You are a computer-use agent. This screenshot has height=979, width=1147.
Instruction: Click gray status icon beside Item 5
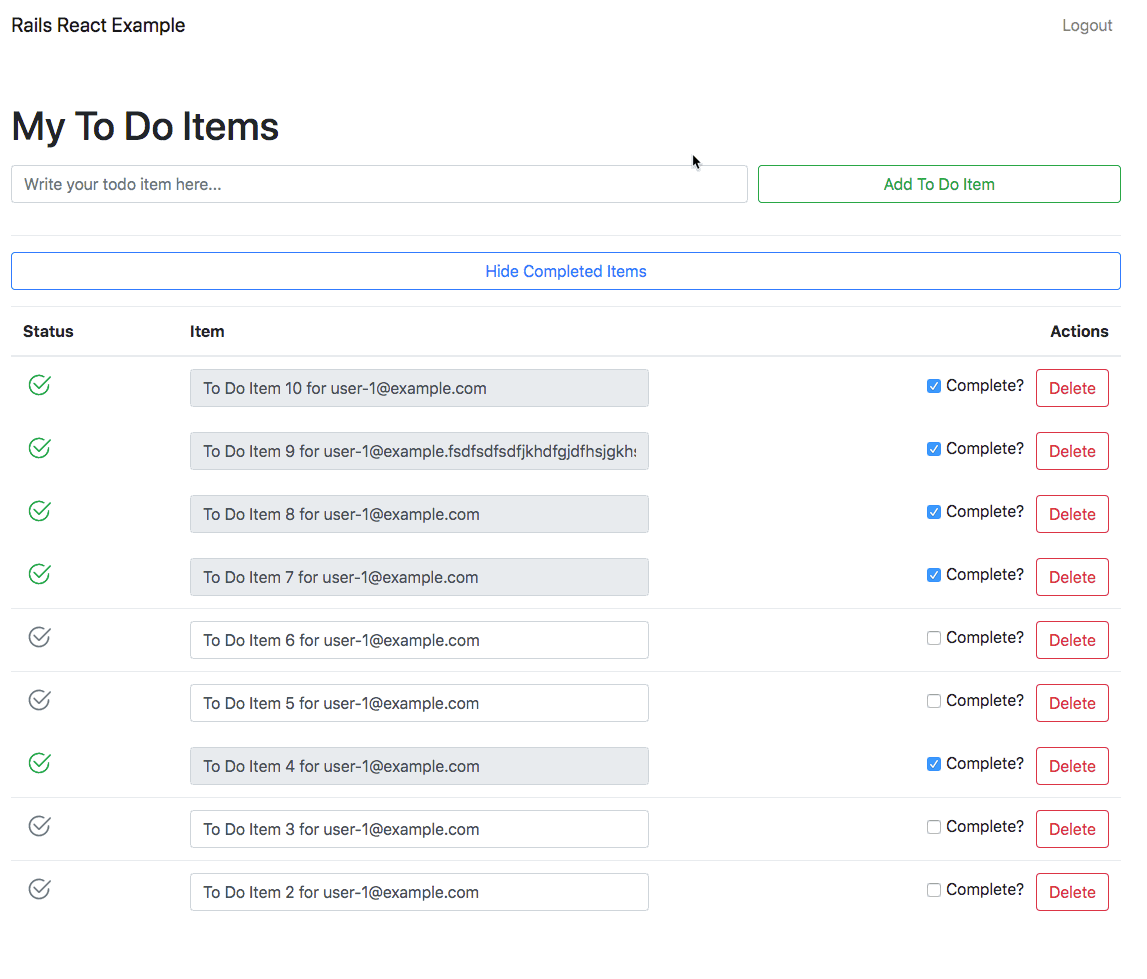[39, 700]
